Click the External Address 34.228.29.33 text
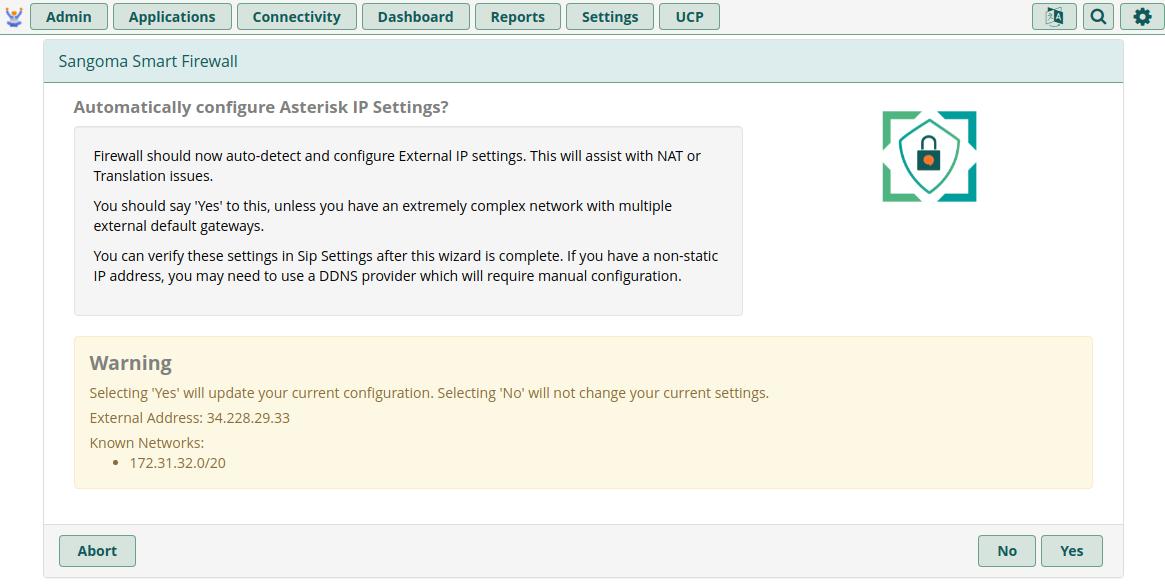Viewport: 1165px width, 588px height. point(190,418)
